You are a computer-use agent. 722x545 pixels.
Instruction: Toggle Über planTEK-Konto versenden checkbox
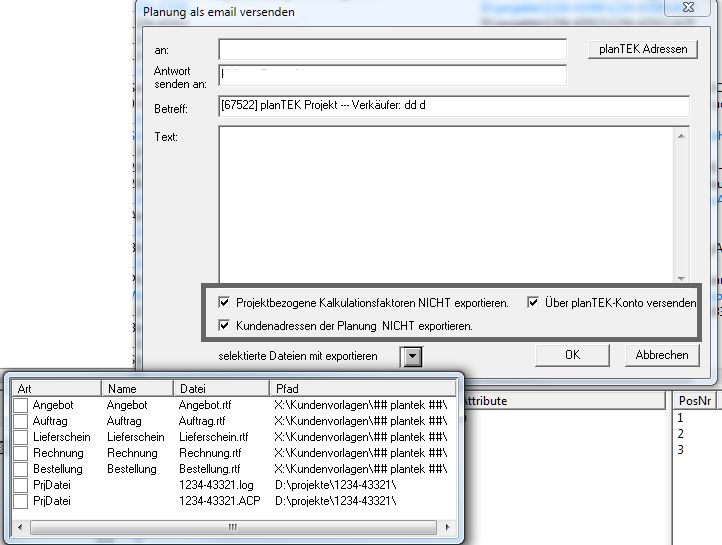[534, 302]
